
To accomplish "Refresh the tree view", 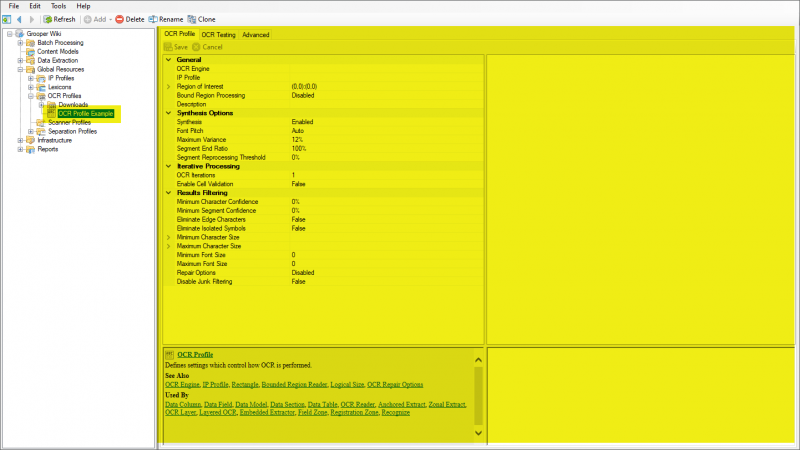I will tap(59, 19).
